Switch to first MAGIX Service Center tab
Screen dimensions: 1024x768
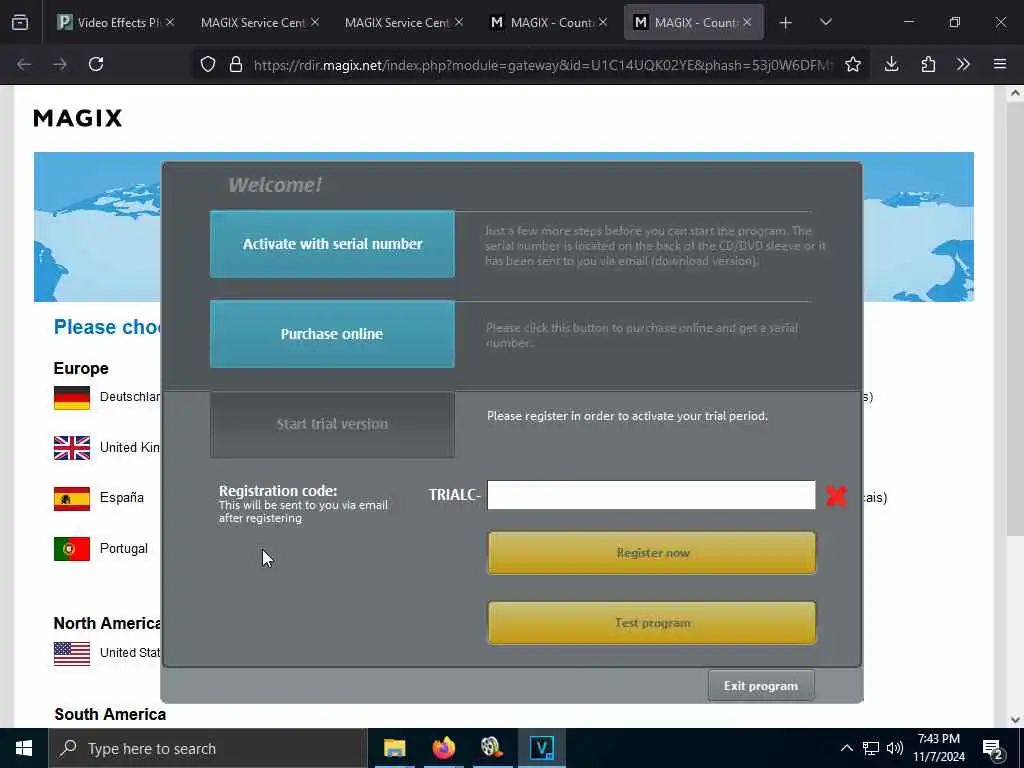(251, 22)
